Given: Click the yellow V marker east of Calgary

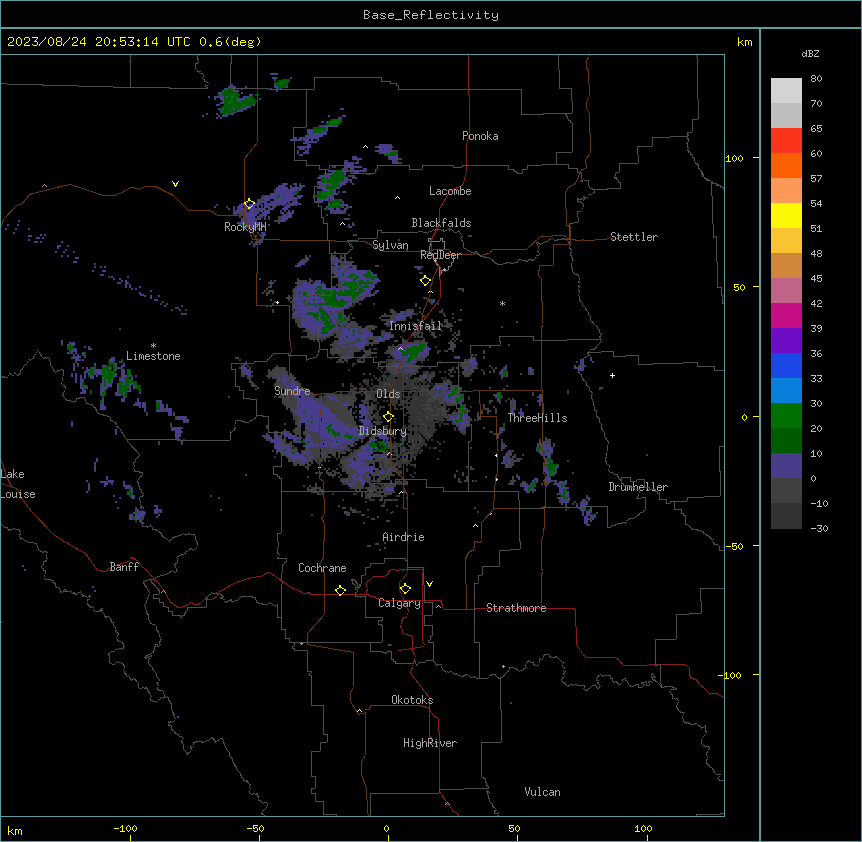Looking at the screenshot, I should click(429, 584).
